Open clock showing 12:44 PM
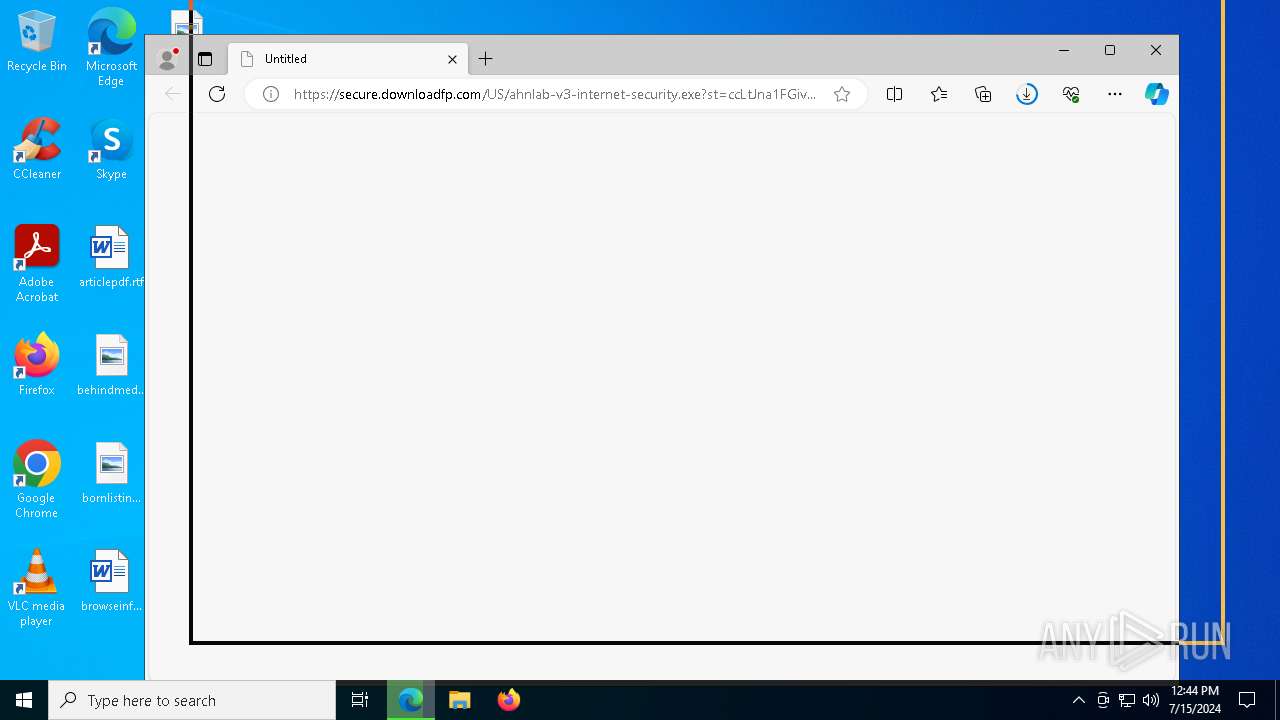Viewport: 1280px width, 720px height. tap(1194, 700)
